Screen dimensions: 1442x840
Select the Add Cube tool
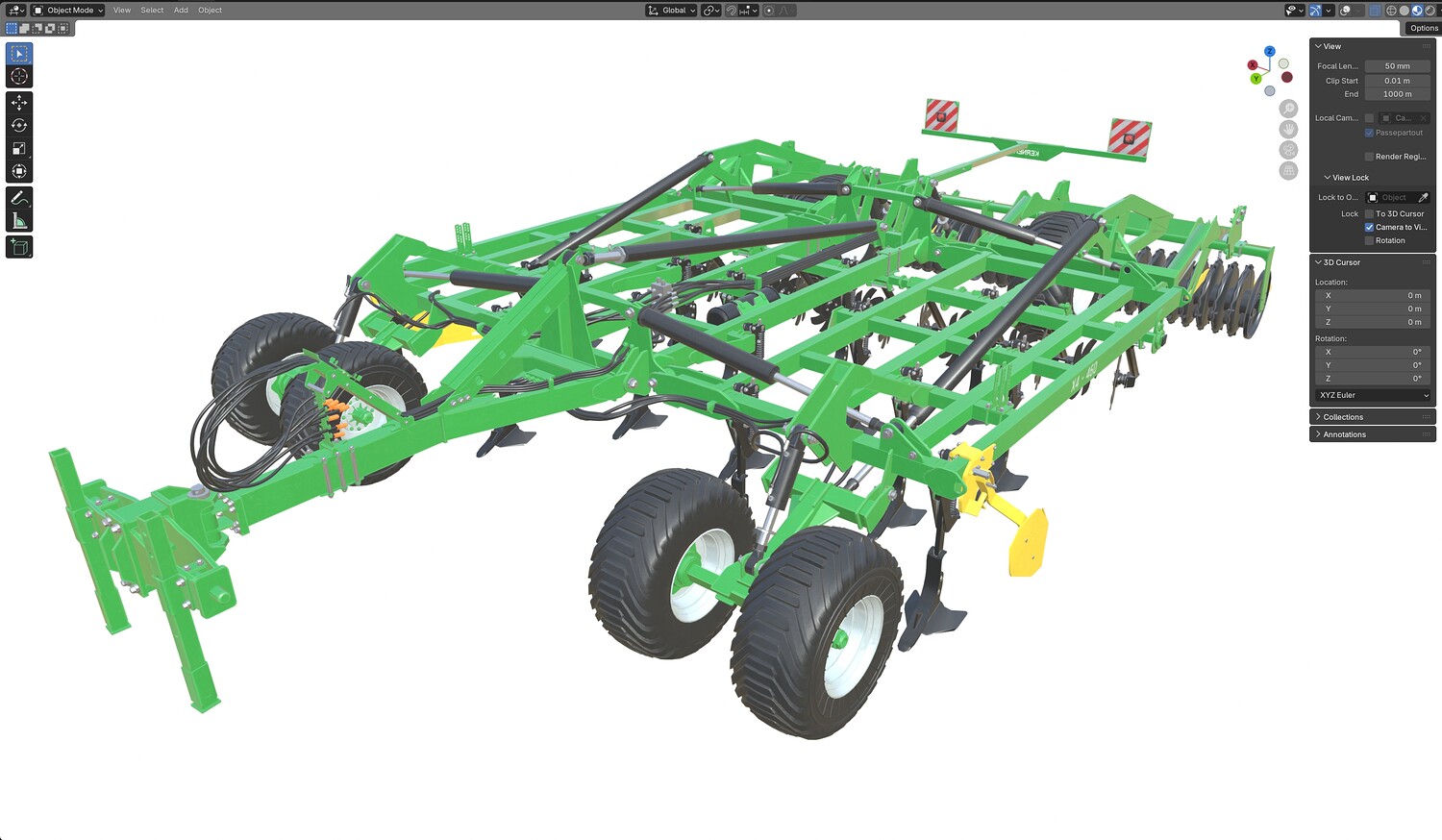pyautogui.click(x=19, y=247)
